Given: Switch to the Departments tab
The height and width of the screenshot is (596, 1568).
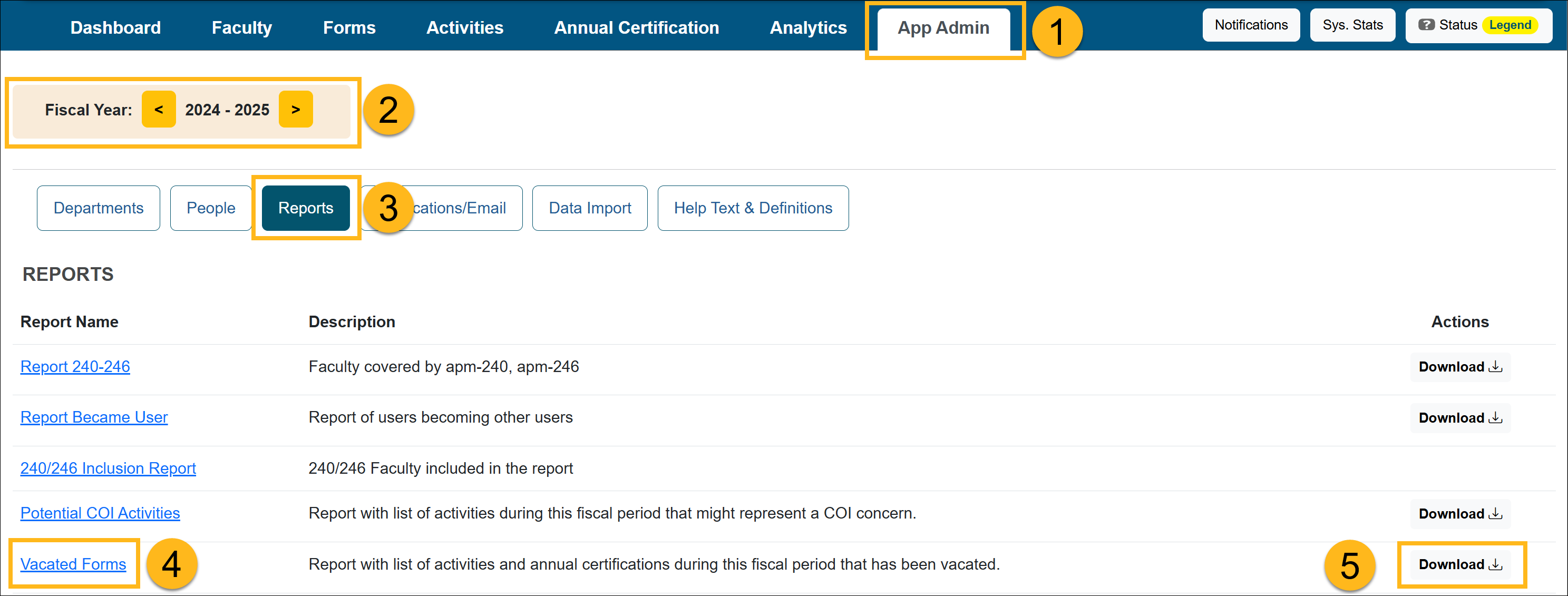Looking at the screenshot, I should (98, 208).
